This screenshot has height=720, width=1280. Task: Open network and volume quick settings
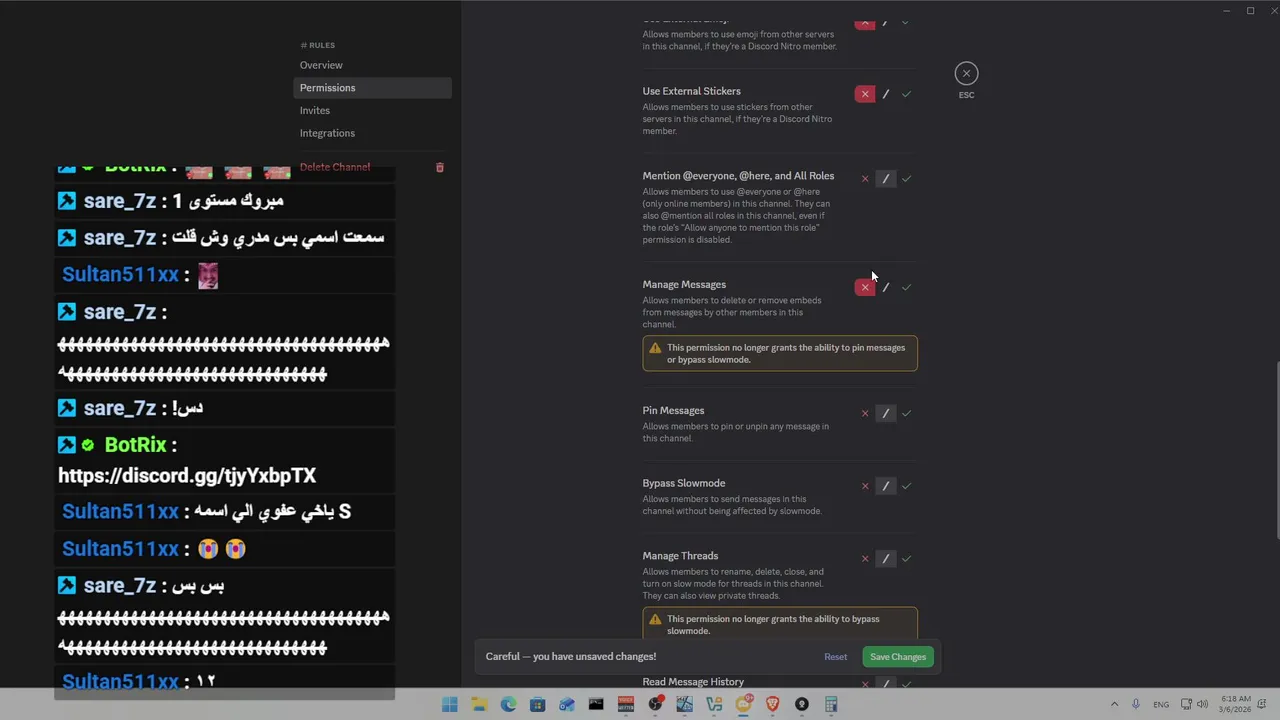pyautogui.click(x=1194, y=705)
